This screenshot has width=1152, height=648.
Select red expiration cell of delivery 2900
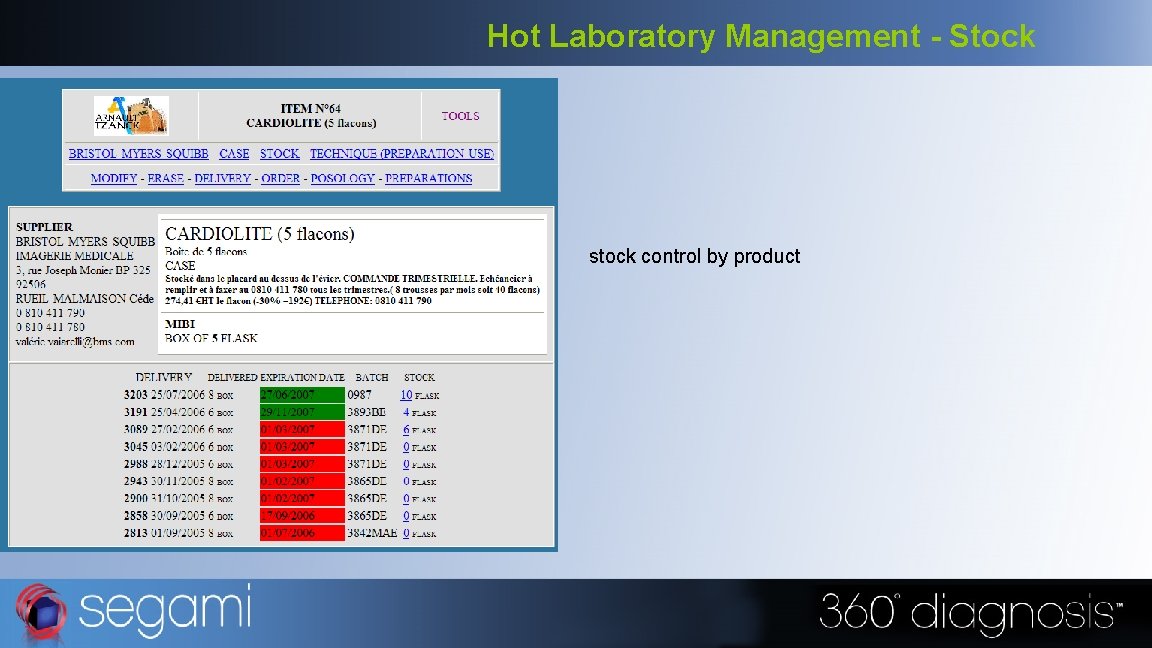click(302, 499)
